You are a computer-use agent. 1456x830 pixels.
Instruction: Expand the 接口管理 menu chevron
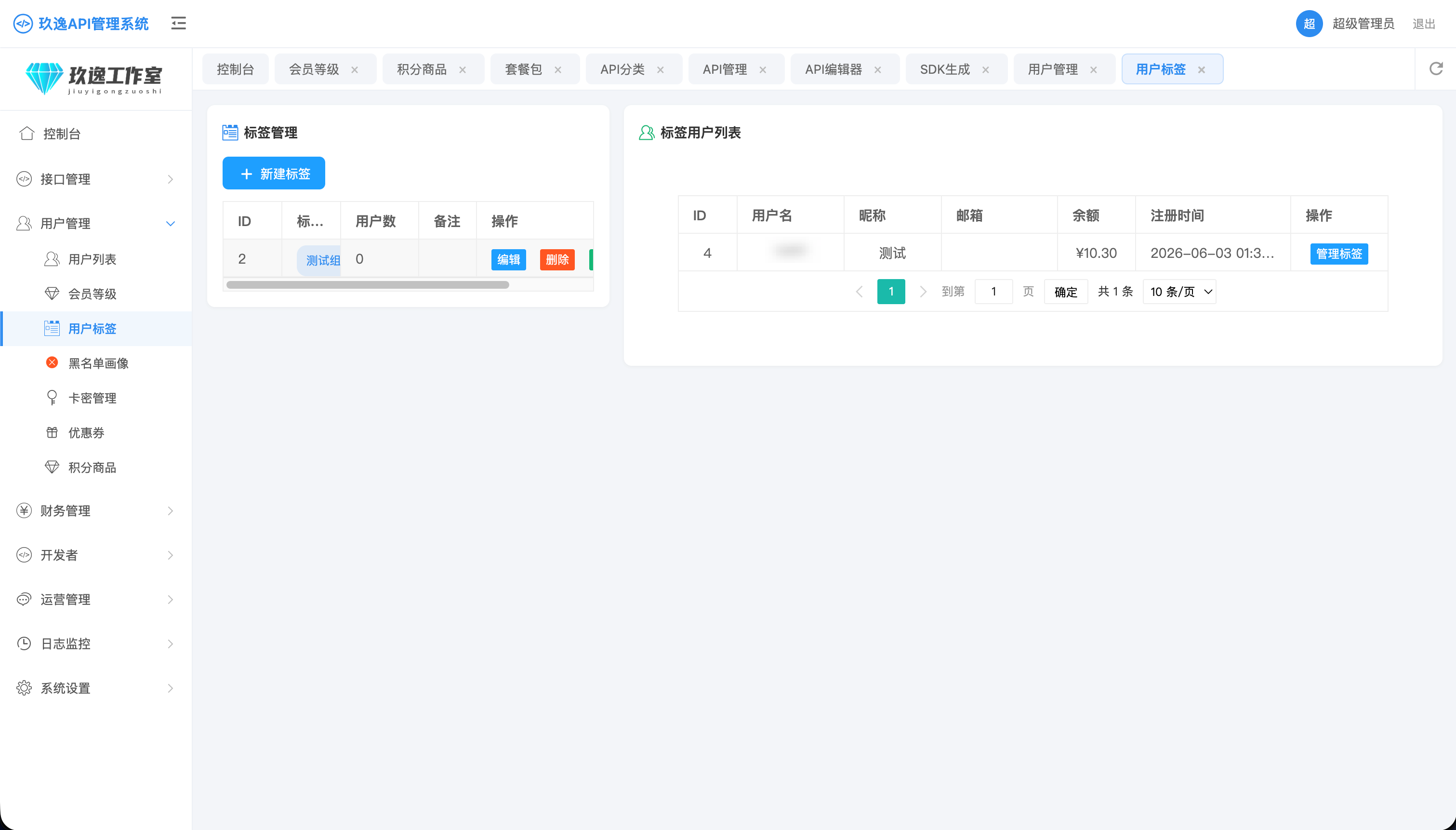click(171, 179)
